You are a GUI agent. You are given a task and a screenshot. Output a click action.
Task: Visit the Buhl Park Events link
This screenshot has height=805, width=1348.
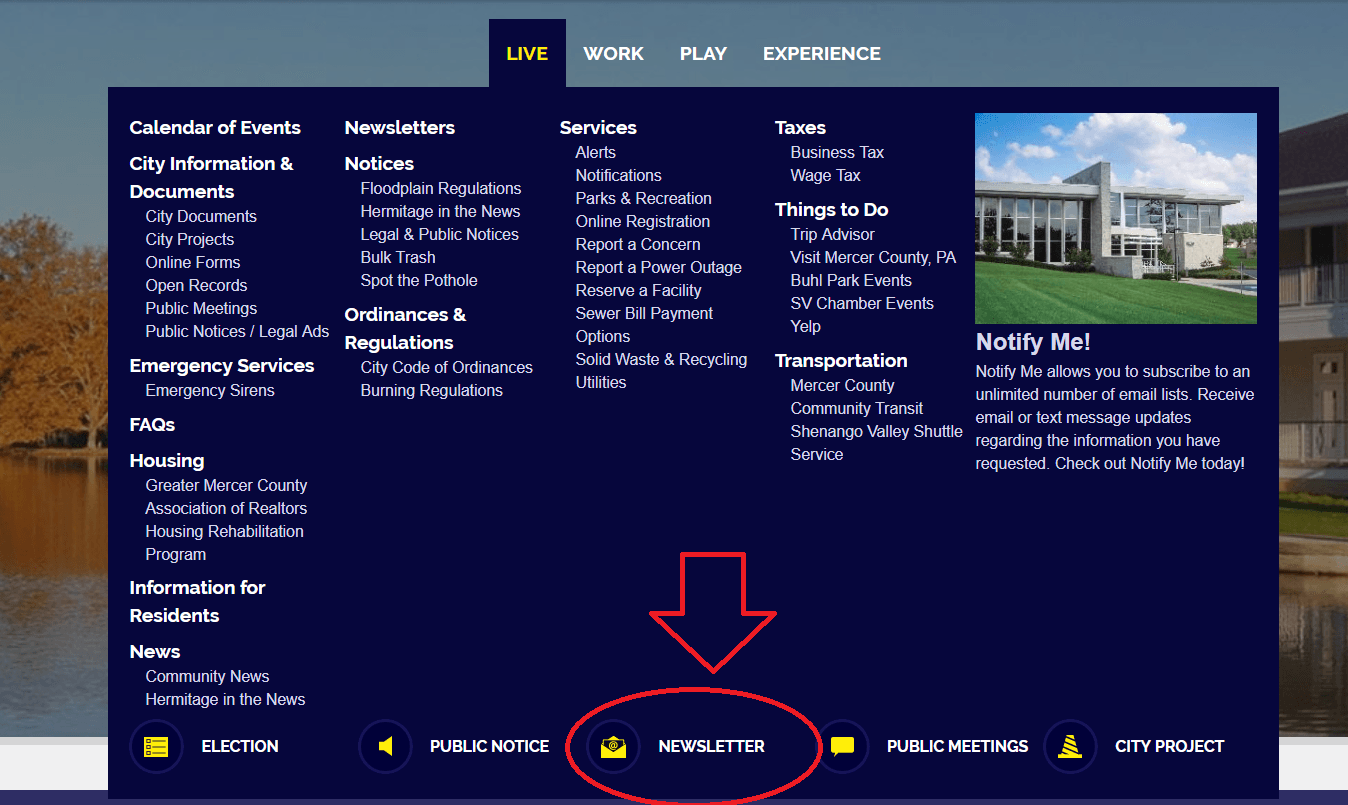[851, 281]
